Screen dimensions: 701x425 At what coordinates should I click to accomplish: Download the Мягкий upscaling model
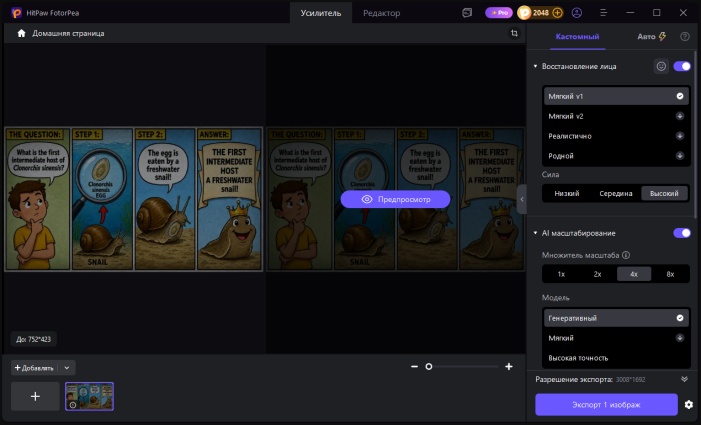coord(680,338)
